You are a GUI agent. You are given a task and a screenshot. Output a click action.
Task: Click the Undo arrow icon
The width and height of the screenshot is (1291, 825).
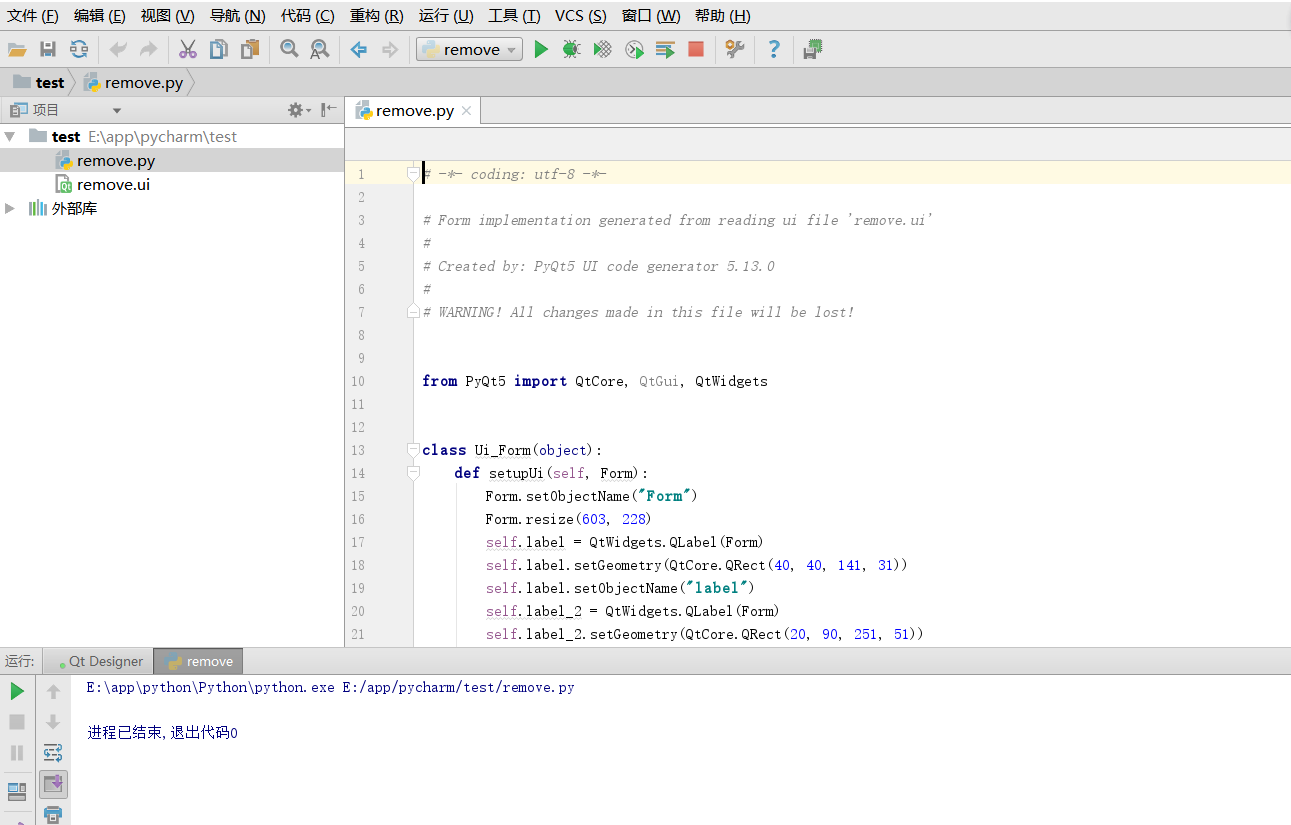tap(118, 49)
